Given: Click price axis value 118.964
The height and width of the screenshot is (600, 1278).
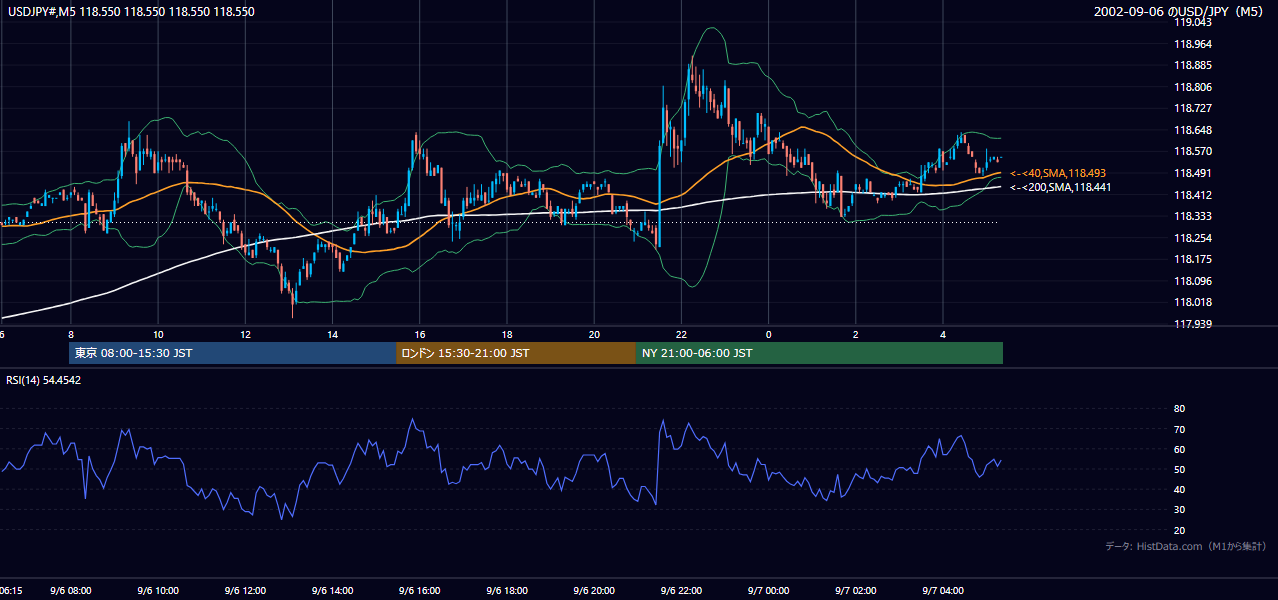Looking at the screenshot, I should (1192, 44).
